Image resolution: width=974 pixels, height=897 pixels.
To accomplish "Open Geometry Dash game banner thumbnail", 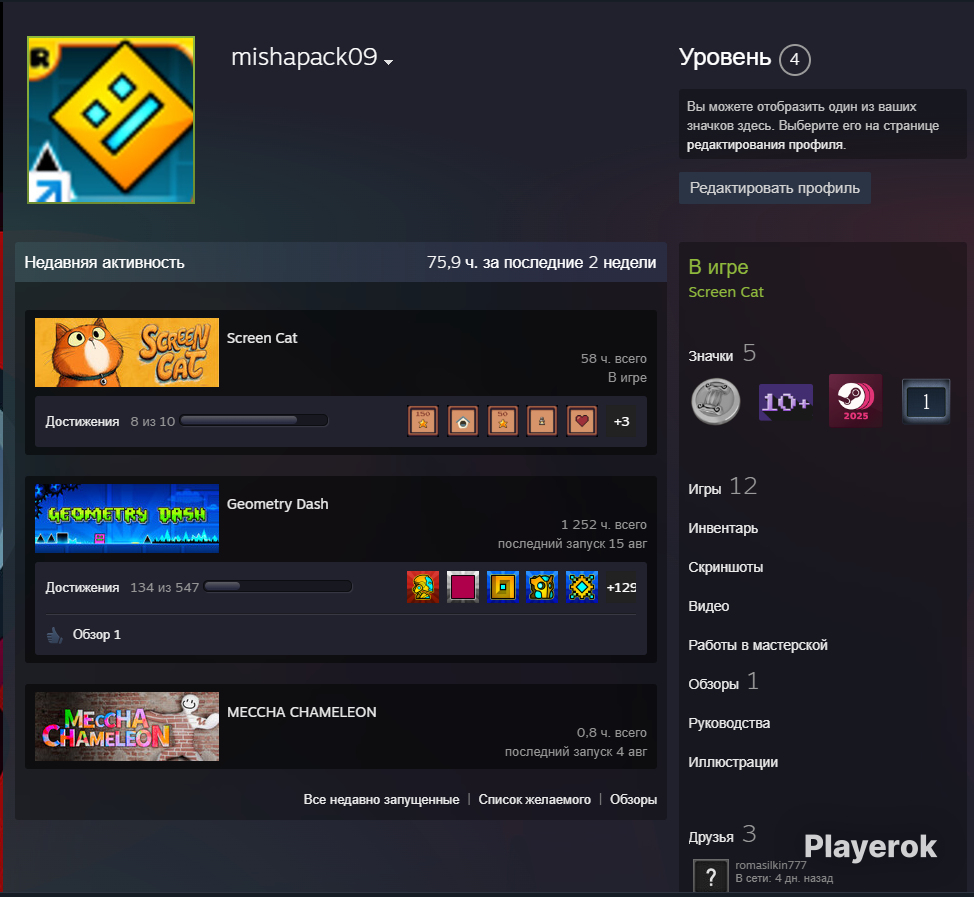I will [x=127, y=518].
